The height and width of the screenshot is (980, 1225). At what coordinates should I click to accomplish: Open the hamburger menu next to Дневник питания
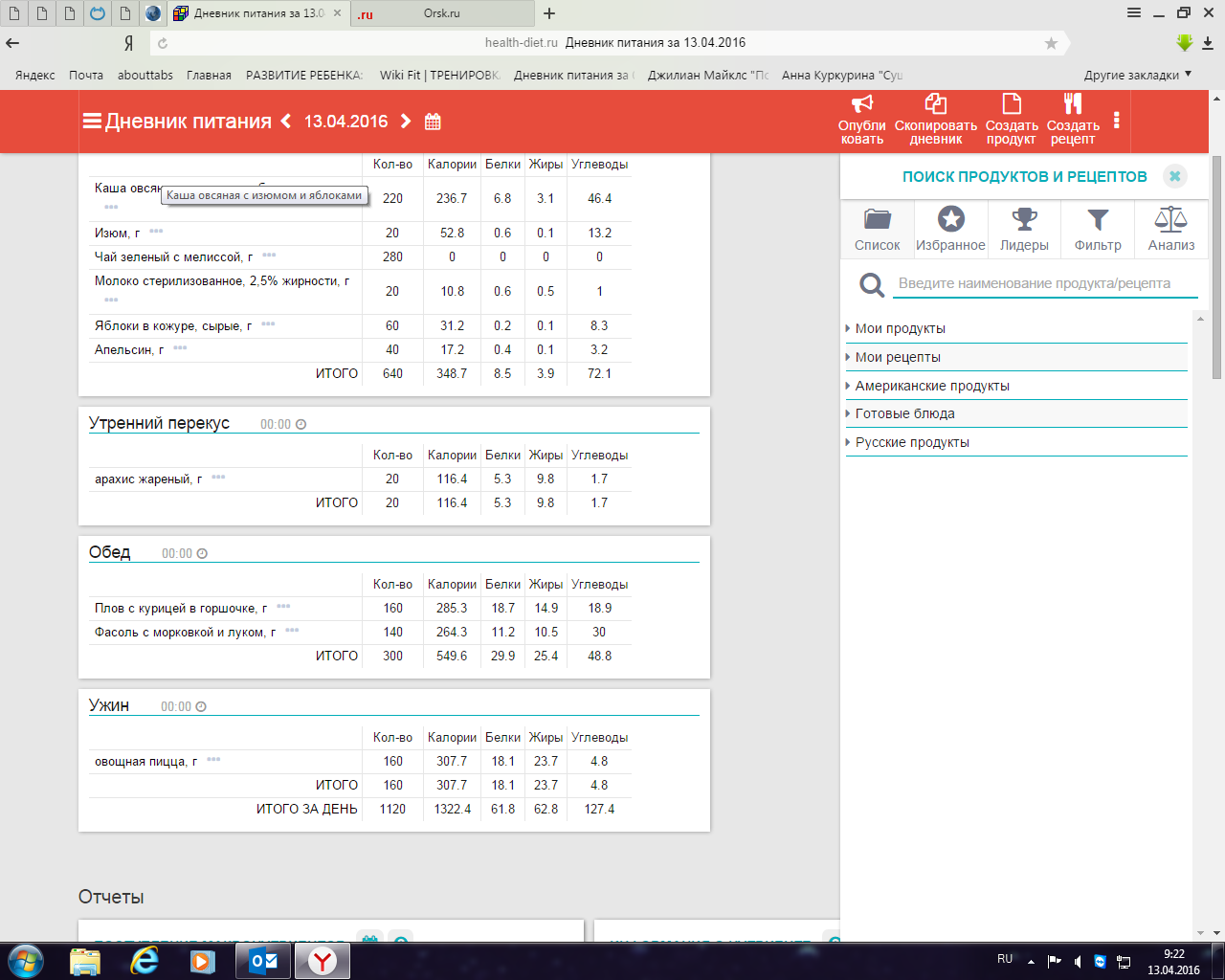[x=92, y=122]
